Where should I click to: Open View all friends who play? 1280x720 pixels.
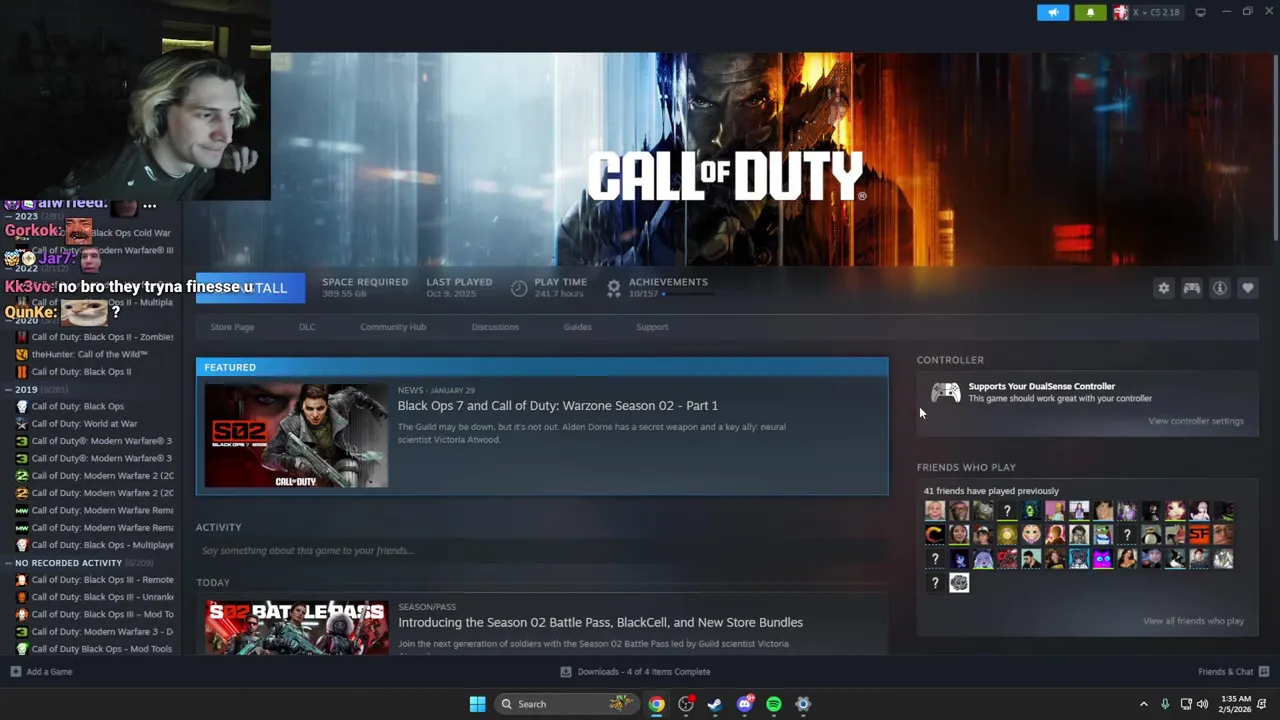[1193, 621]
